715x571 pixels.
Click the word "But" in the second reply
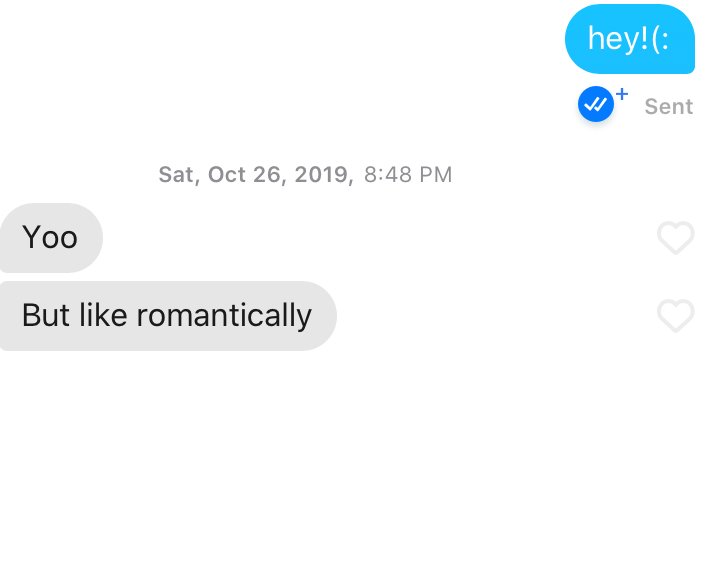point(46,316)
